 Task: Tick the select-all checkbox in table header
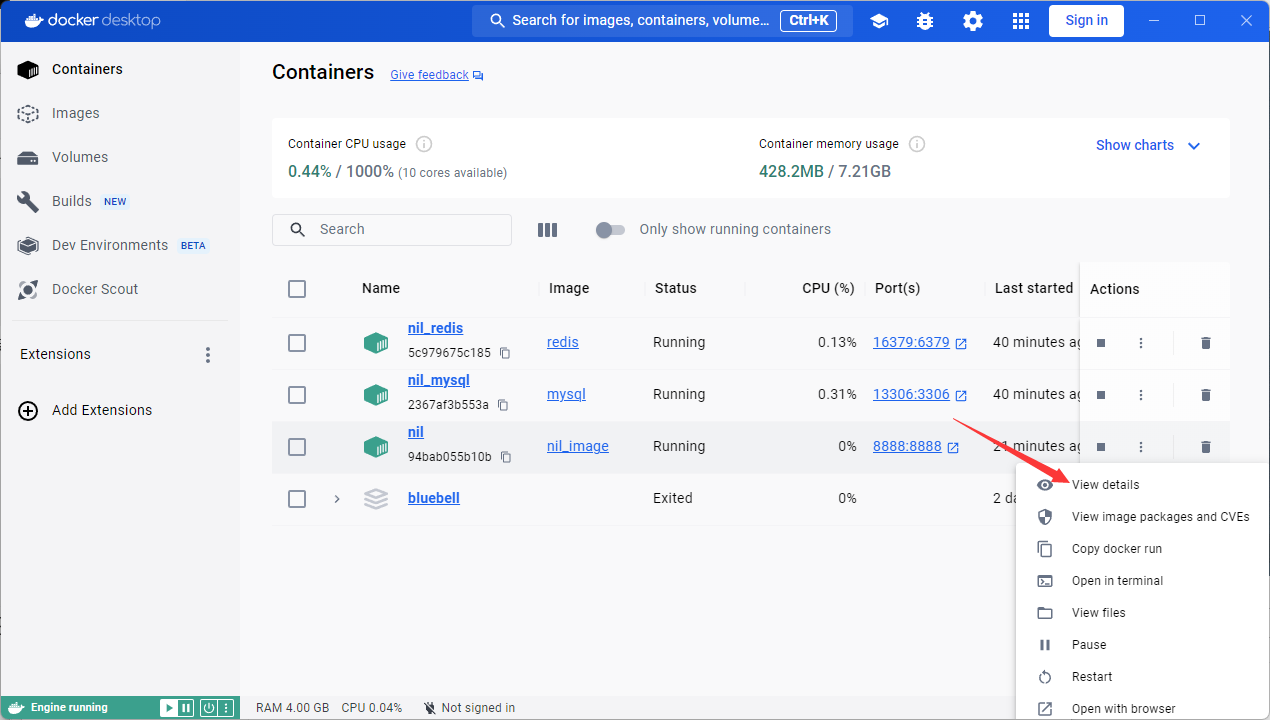pyautogui.click(x=297, y=289)
